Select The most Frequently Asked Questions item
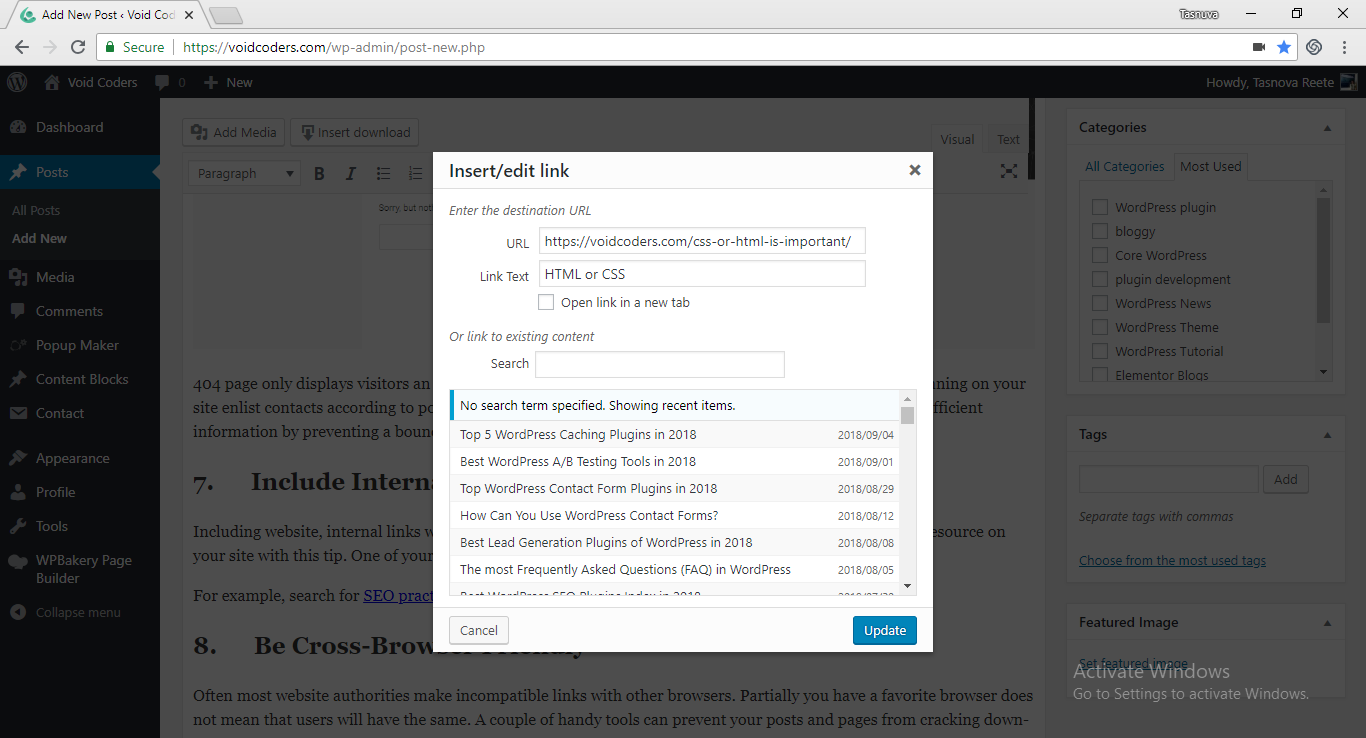The width and height of the screenshot is (1366, 738). pyautogui.click(x=675, y=569)
